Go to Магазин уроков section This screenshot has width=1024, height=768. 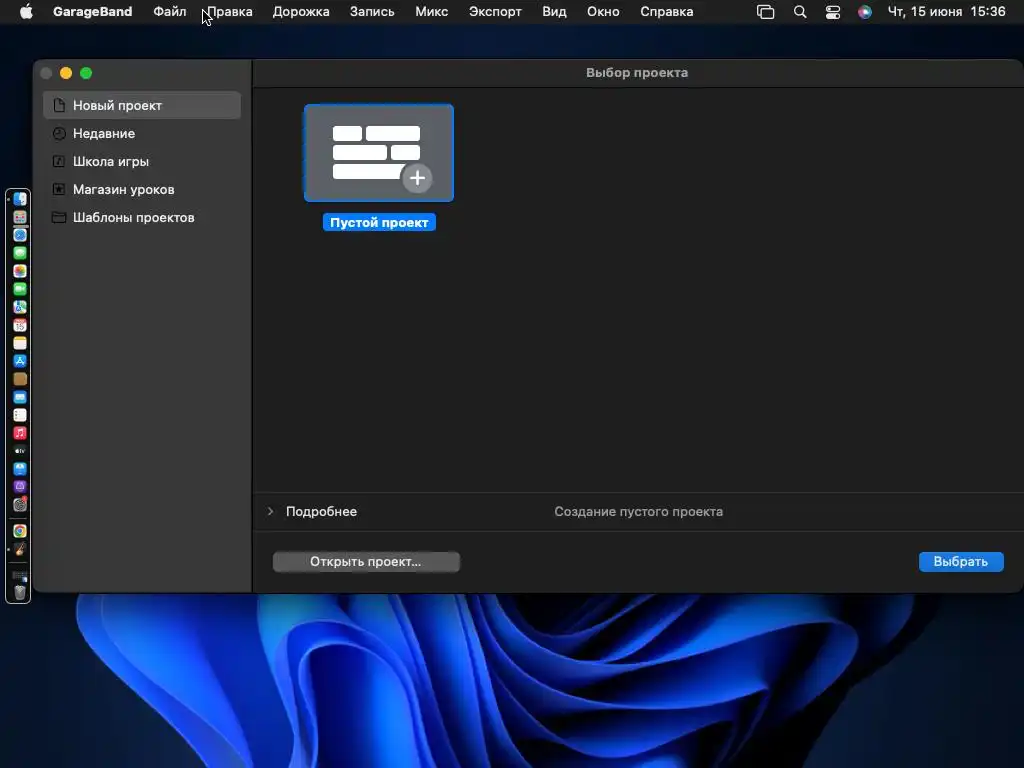[142, 189]
